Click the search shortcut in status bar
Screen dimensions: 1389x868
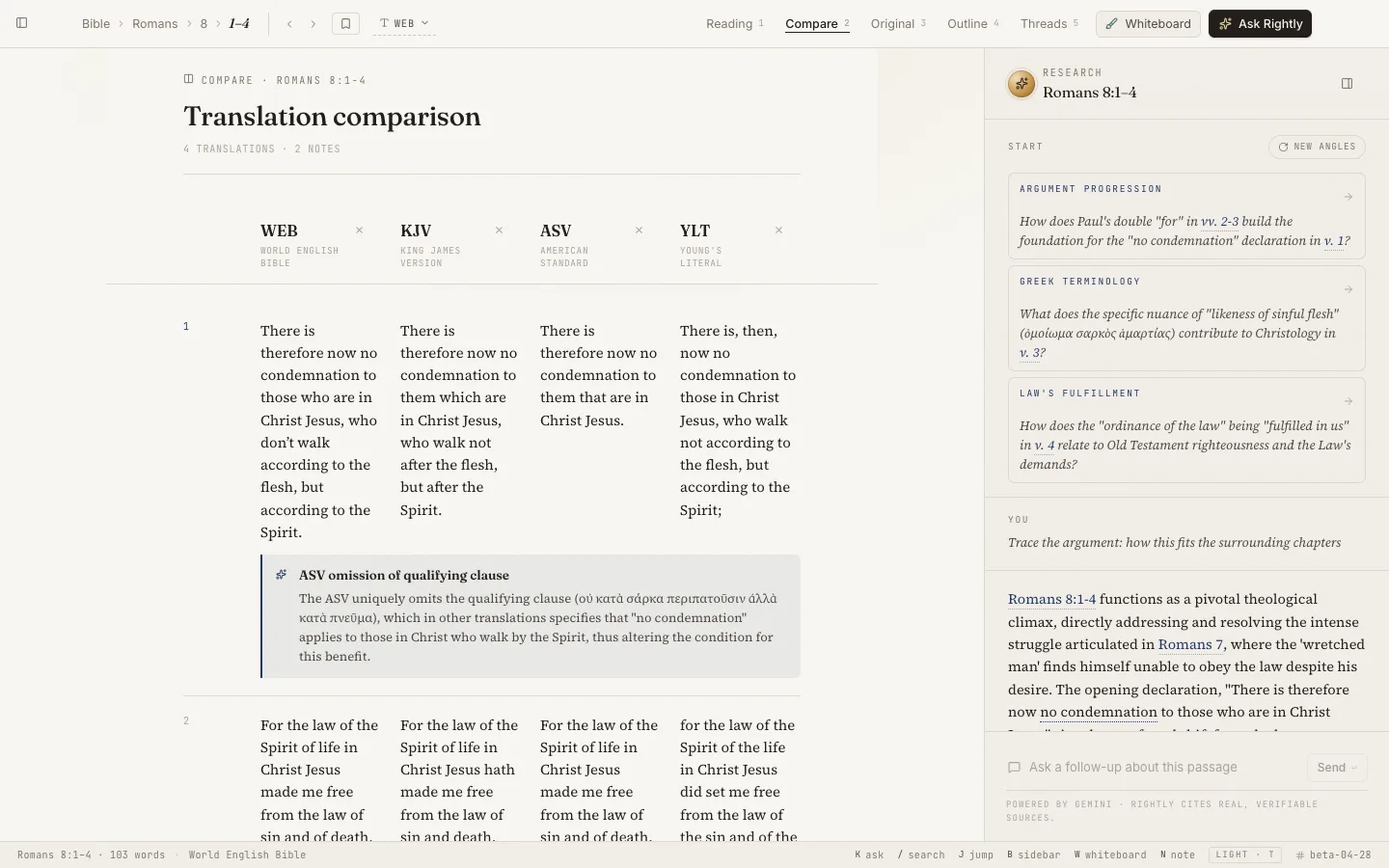[921, 854]
